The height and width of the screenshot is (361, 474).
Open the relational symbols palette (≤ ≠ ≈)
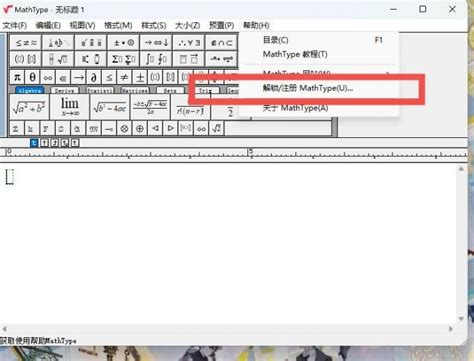[26, 43]
